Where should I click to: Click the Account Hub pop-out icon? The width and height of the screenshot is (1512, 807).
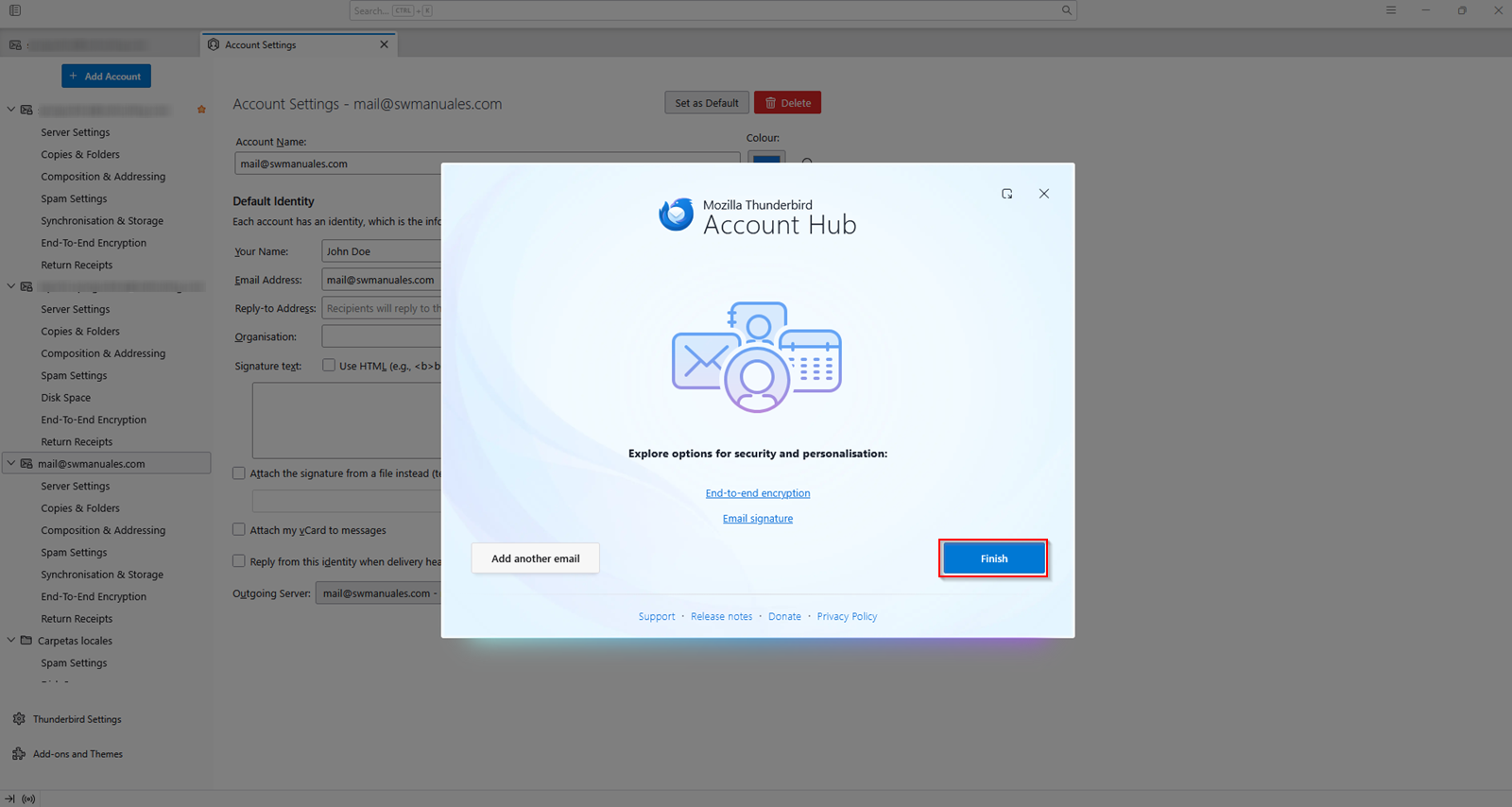coord(1007,194)
